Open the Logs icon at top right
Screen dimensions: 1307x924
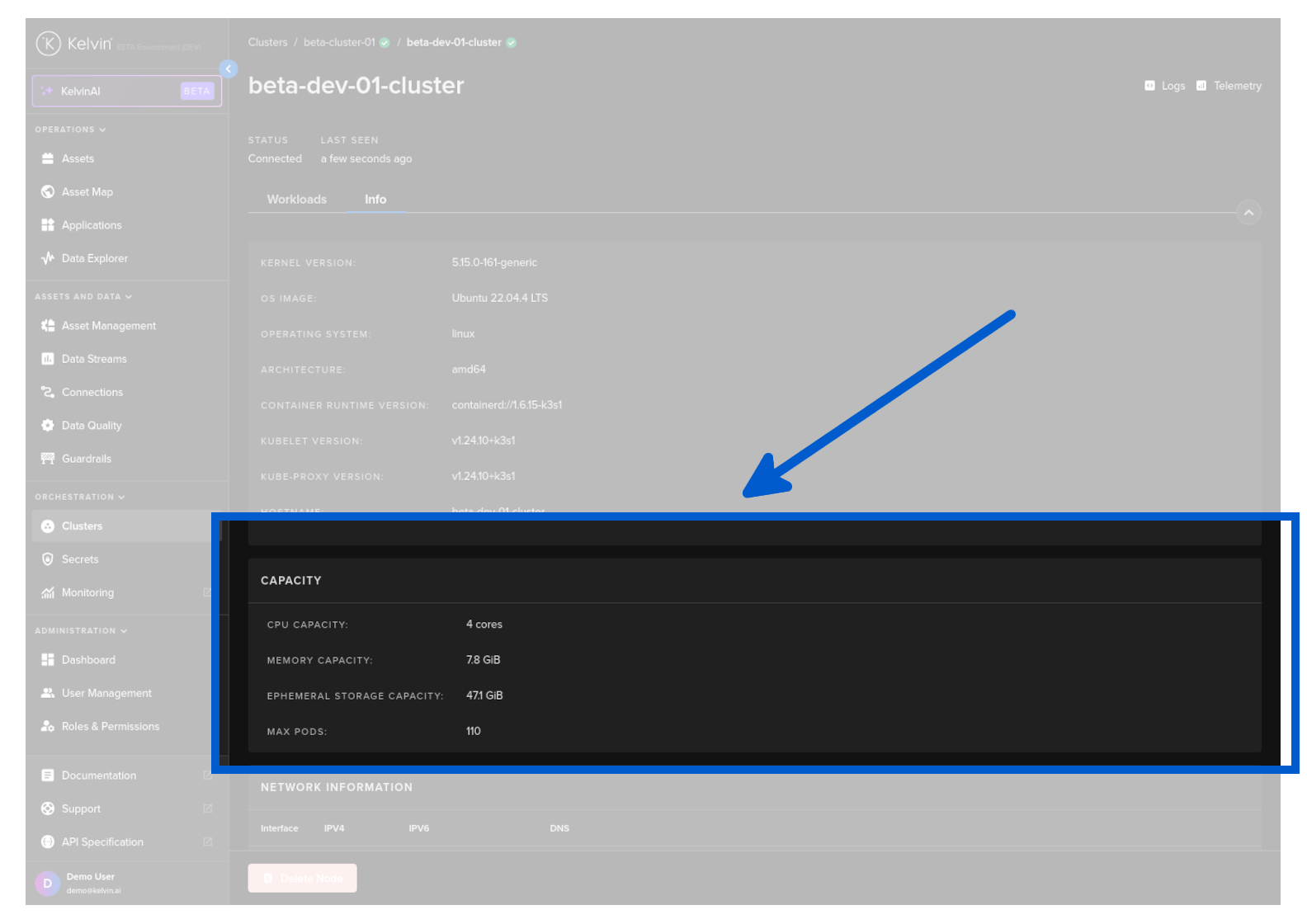click(x=1149, y=86)
